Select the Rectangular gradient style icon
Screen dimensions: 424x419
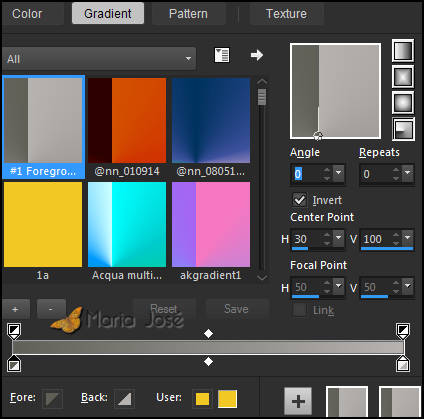click(403, 77)
